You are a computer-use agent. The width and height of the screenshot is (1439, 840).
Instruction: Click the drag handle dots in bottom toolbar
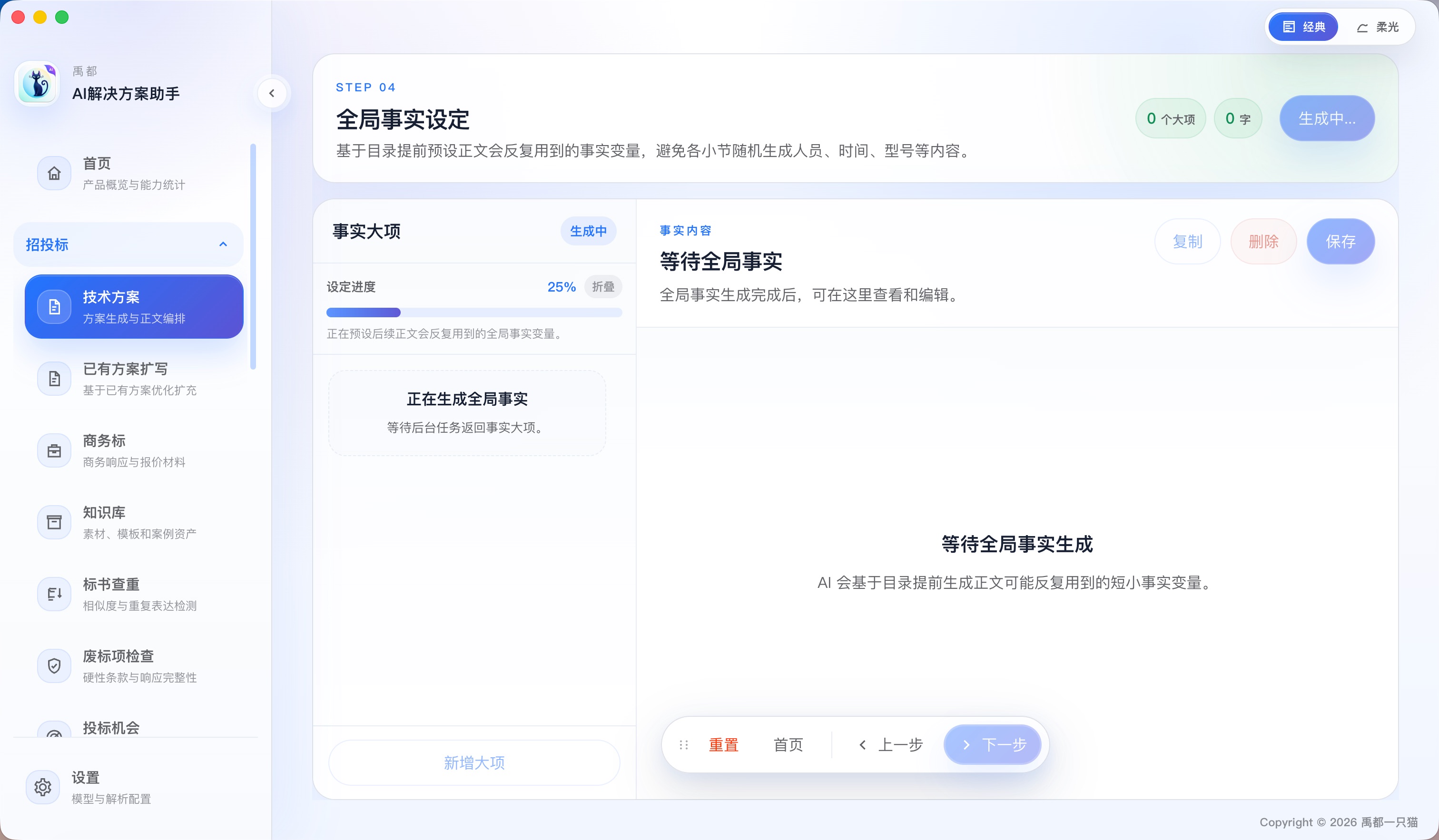click(x=683, y=745)
